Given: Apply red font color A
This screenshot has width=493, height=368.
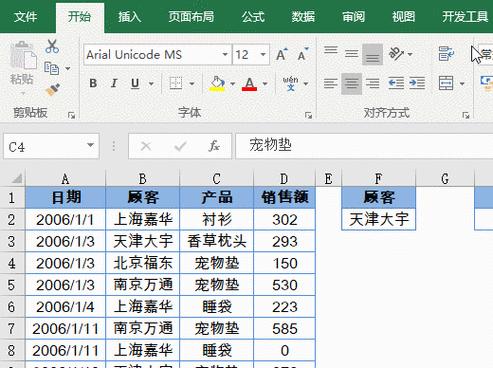Looking at the screenshot, I should click(x=250, y=83).
